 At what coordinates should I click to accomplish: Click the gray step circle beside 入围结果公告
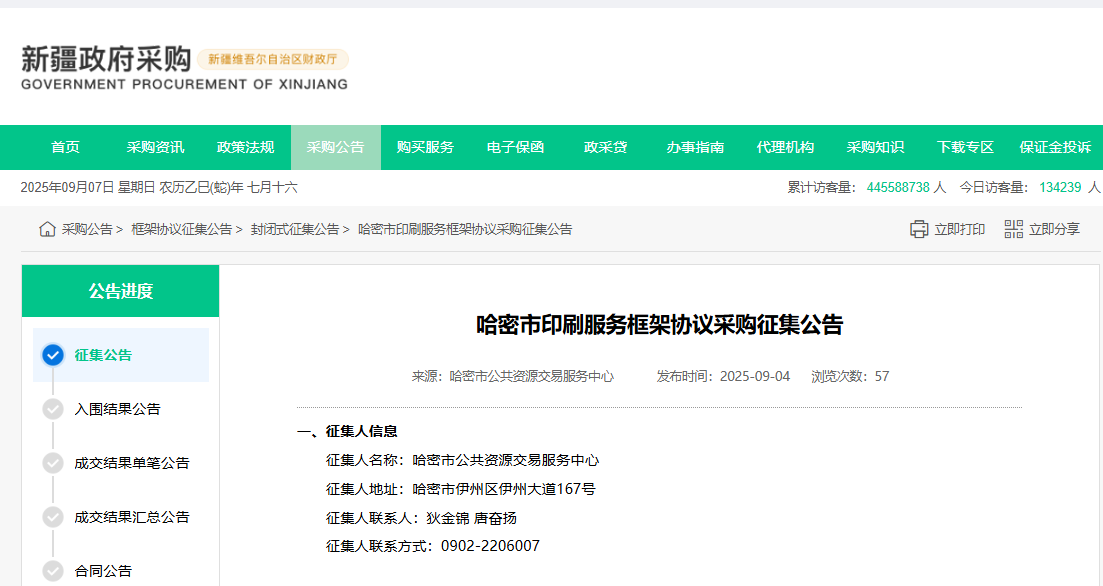[x=52, y=409]
